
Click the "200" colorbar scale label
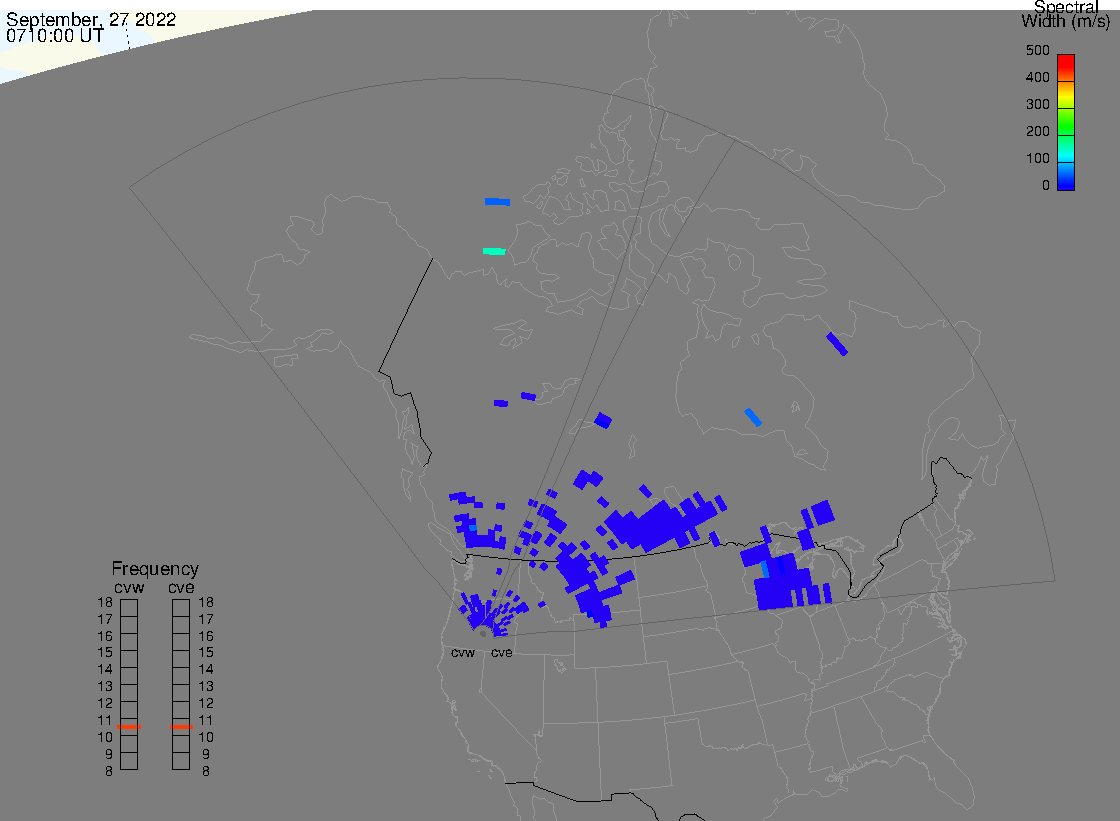point(1037,131)
